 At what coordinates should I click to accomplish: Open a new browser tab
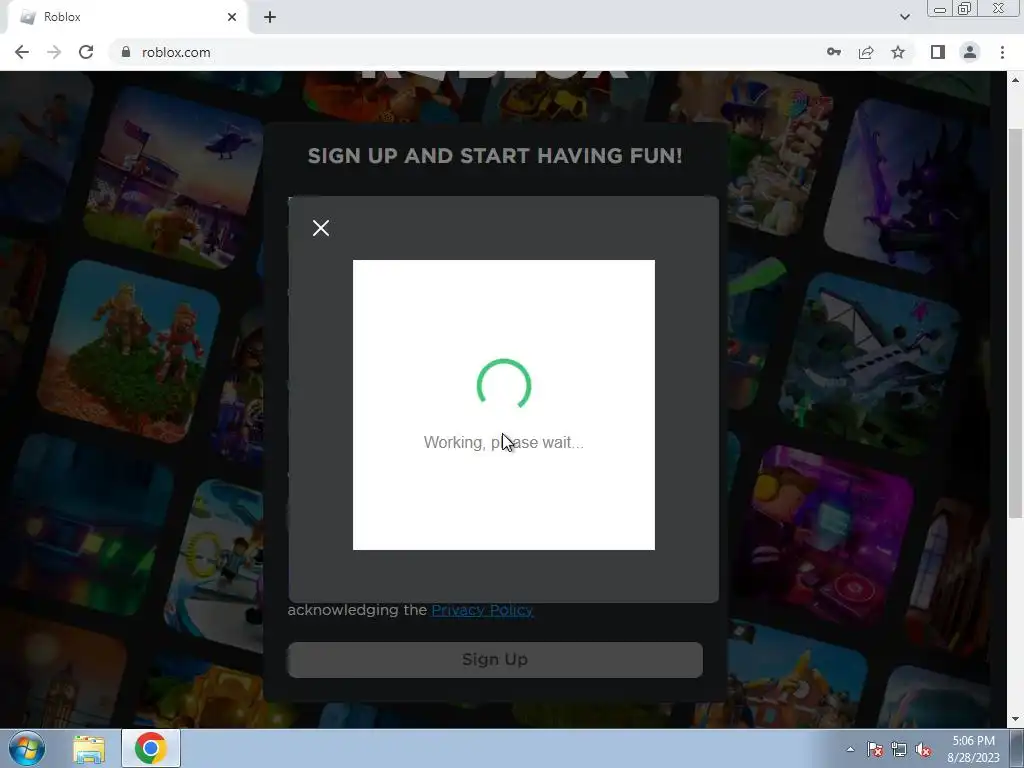(x=270, y=17)
